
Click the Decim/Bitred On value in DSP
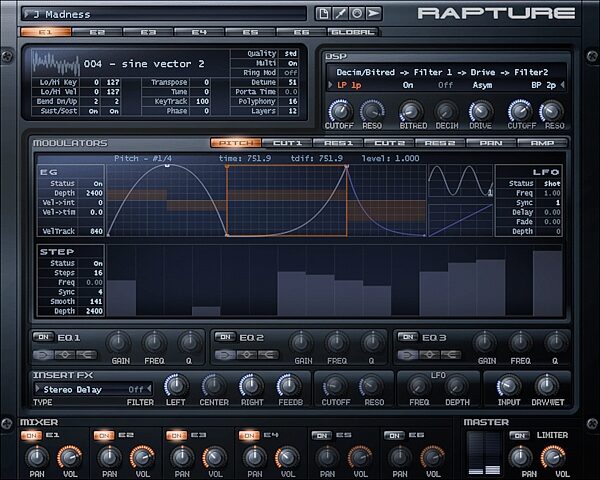coord(408,85)
